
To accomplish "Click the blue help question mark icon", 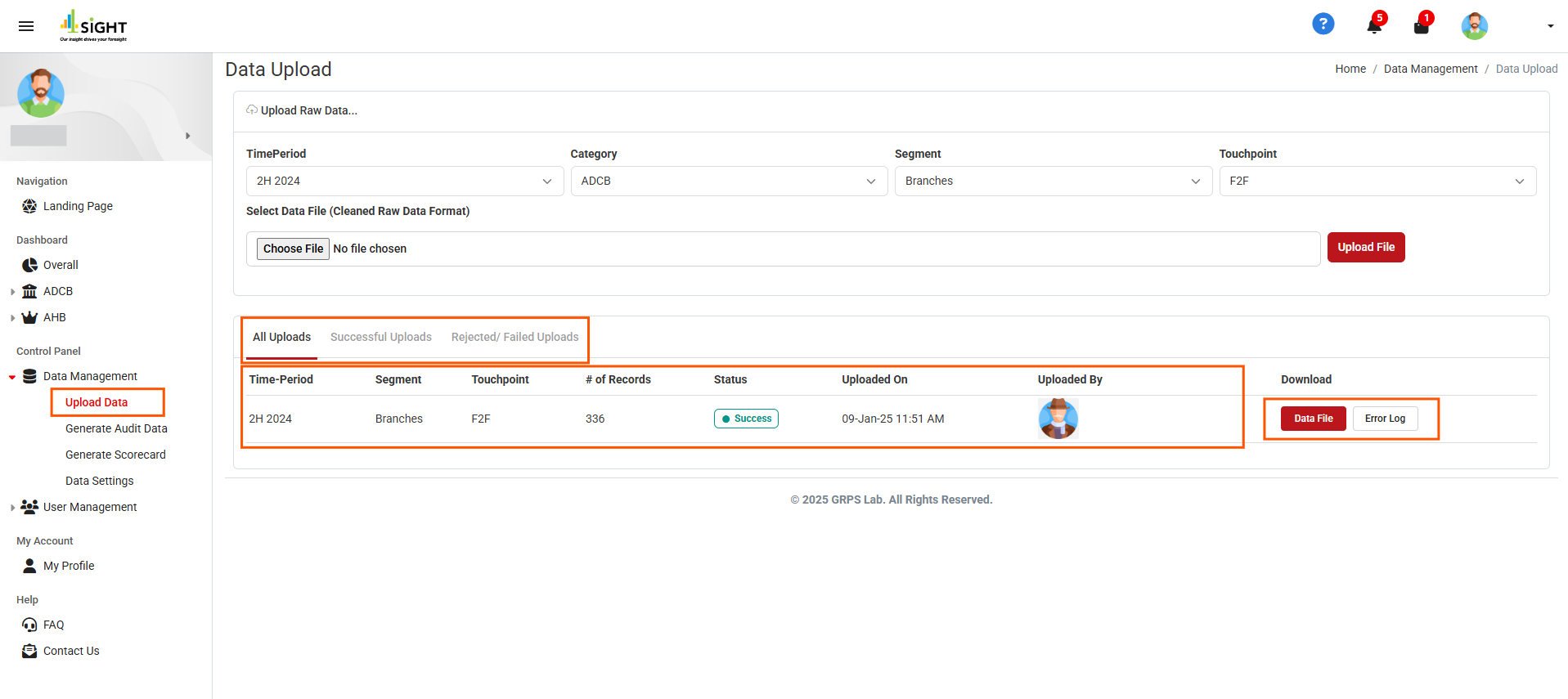I will tap(1323, 25).
